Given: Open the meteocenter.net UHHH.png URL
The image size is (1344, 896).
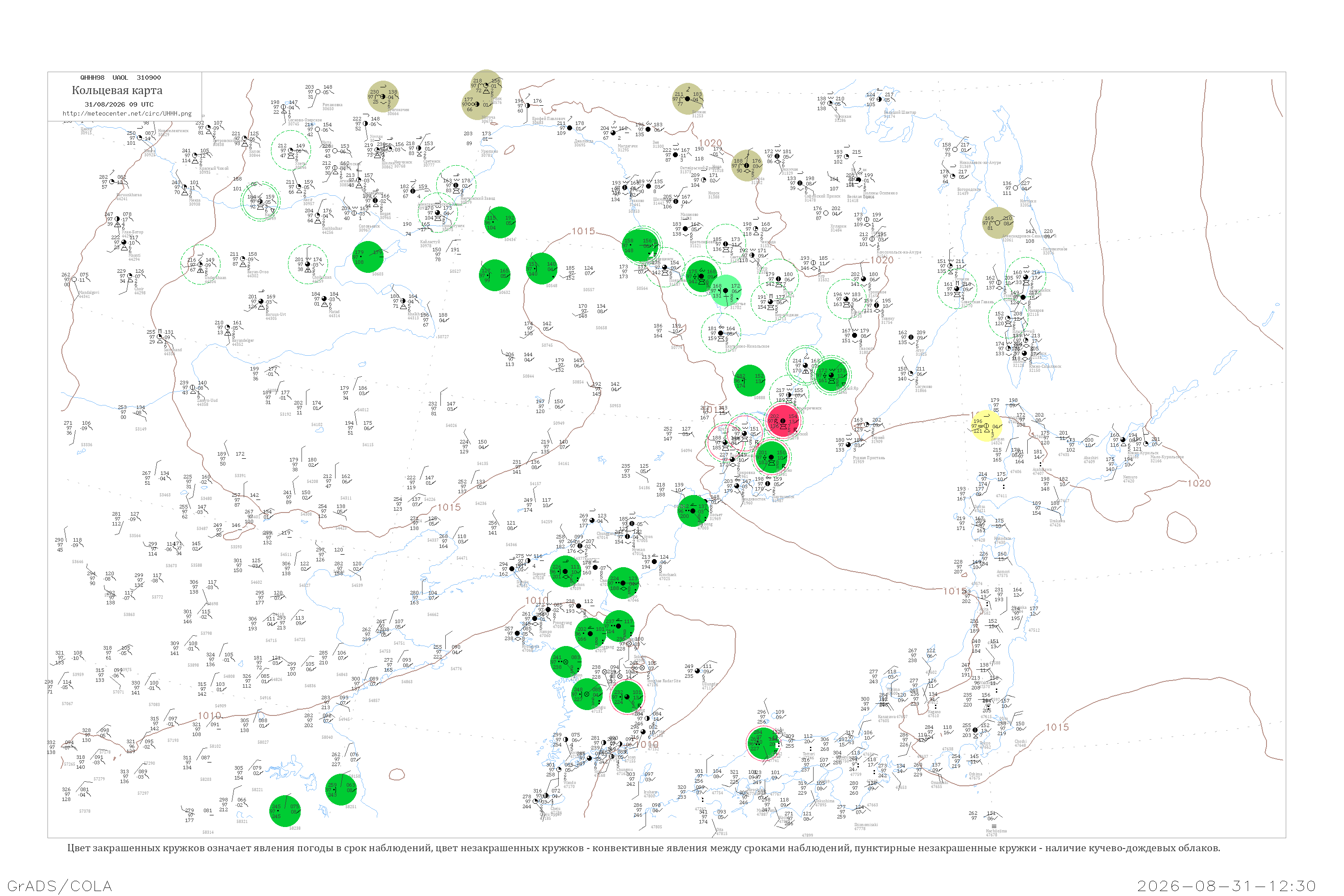Looking at the screenshot, I should point(127,114).
